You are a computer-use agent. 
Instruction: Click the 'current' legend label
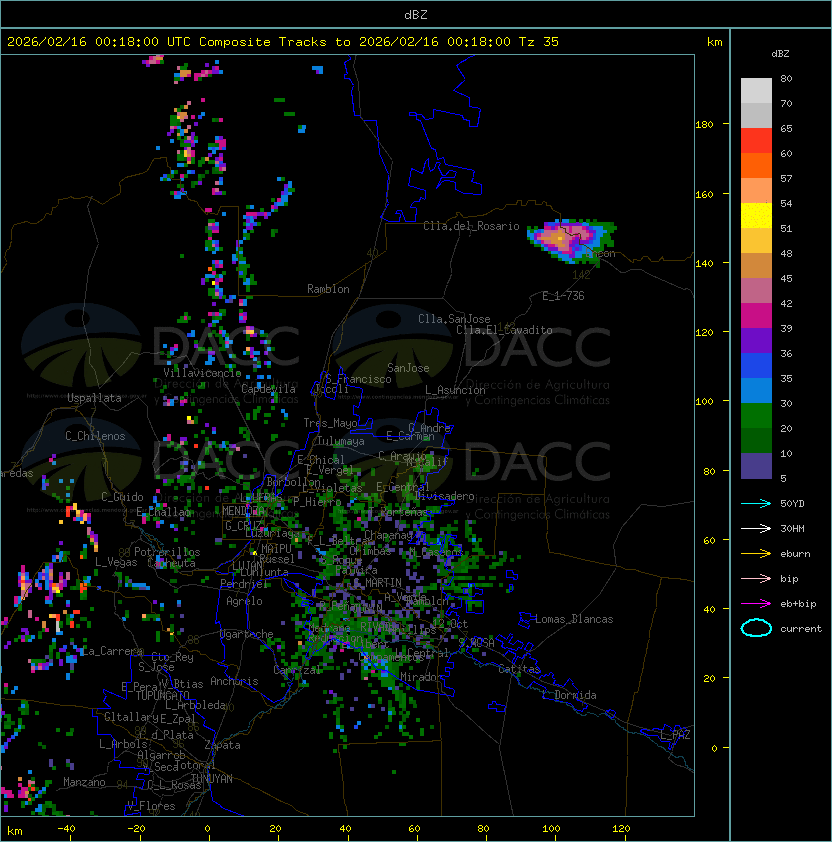pos(801,629)
